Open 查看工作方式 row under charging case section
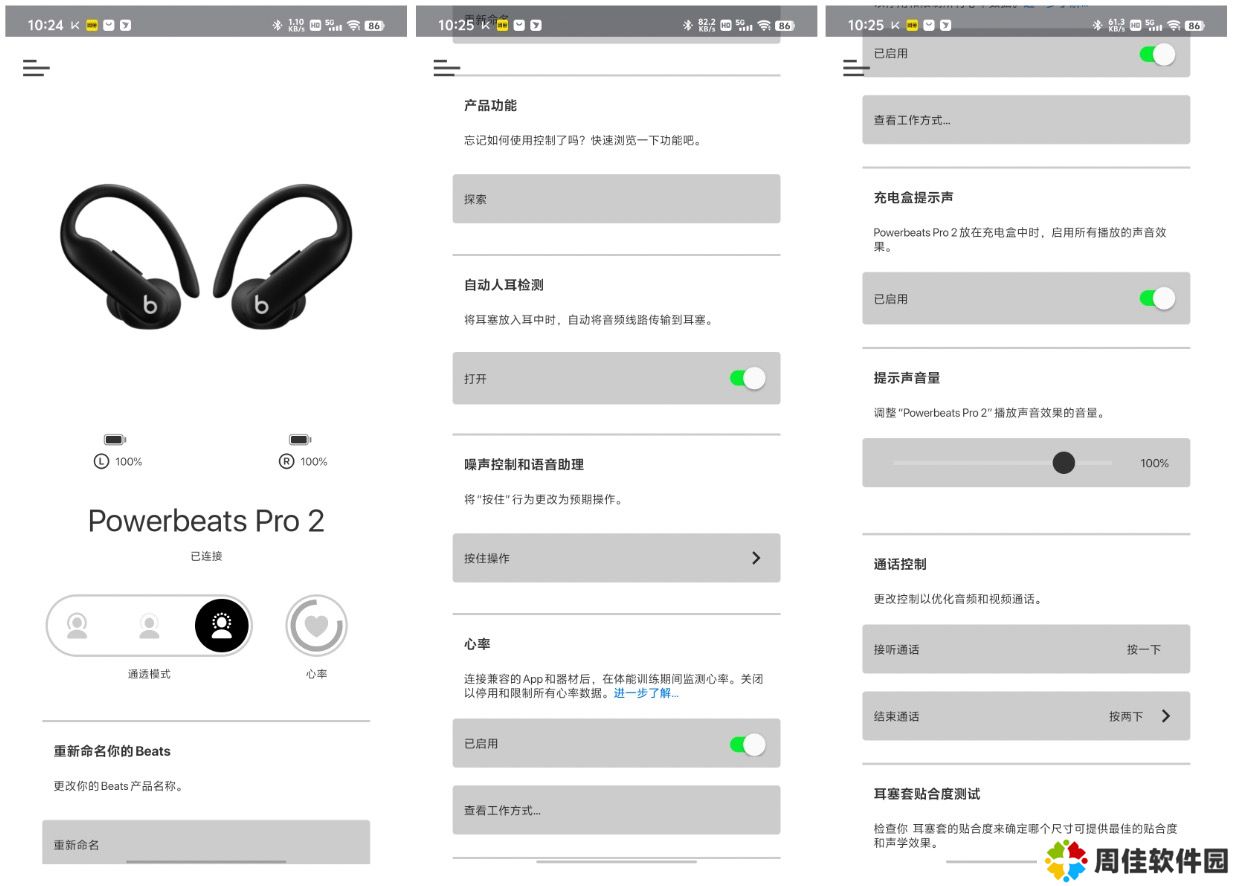 point(1026,120)
